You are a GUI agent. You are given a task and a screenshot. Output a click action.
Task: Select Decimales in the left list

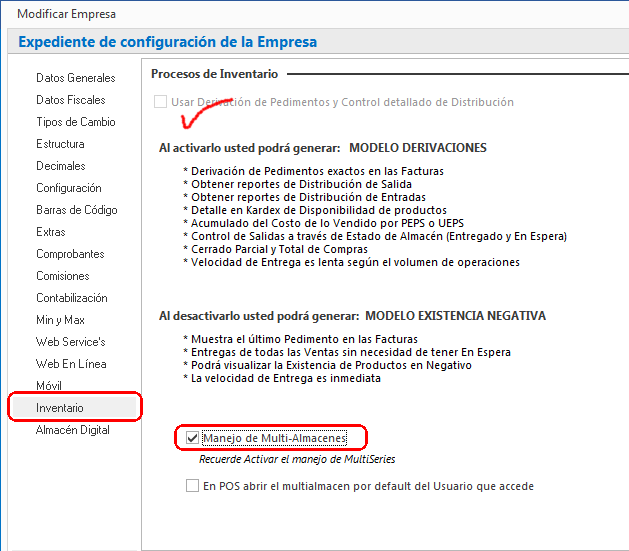pyautogui.click(x=60, y=166)
